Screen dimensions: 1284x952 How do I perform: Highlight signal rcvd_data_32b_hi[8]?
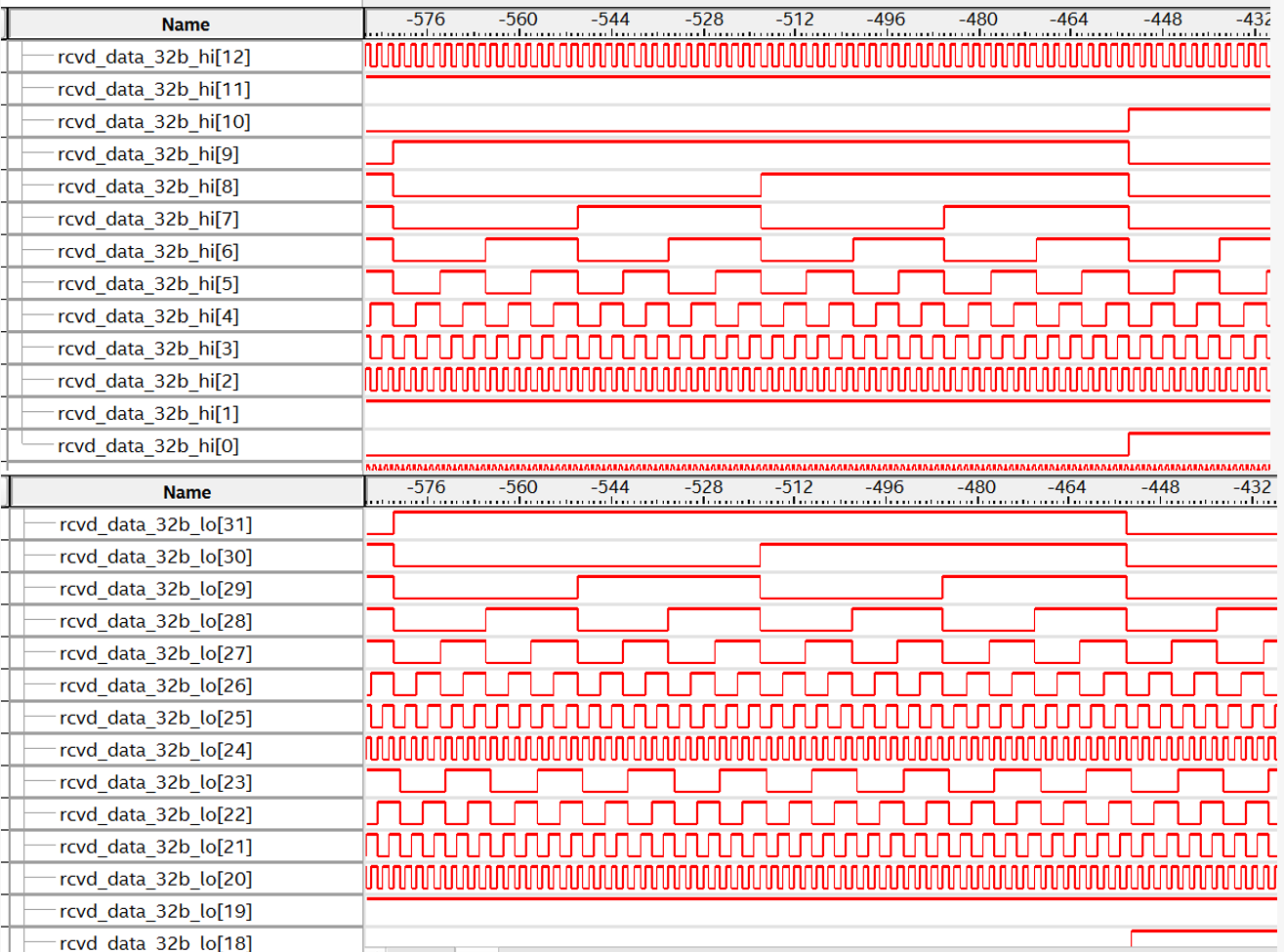pos(147,186)
